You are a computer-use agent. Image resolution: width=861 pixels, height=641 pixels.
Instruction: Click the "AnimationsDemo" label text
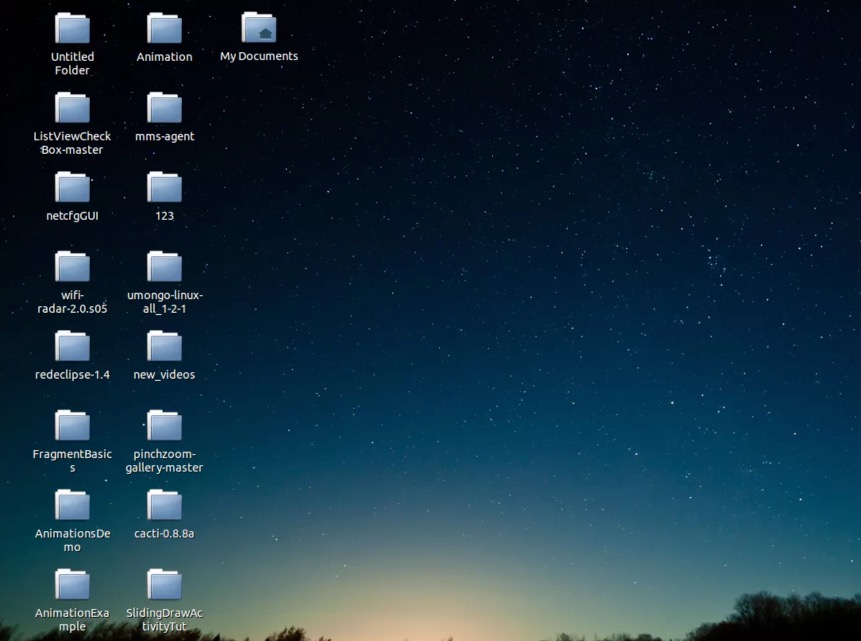click(72, 540)
